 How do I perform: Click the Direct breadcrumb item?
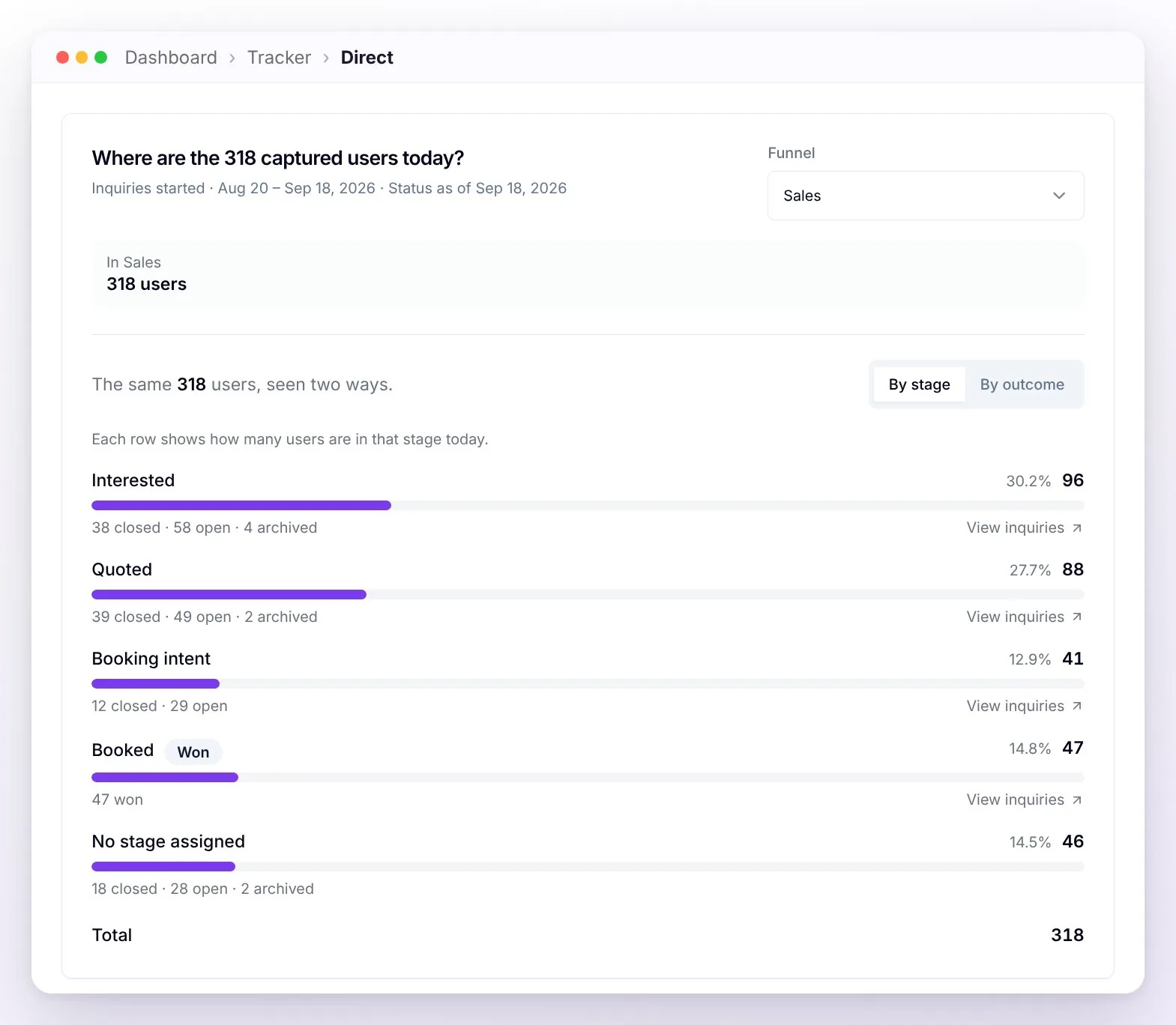click(x=367, y=58)
